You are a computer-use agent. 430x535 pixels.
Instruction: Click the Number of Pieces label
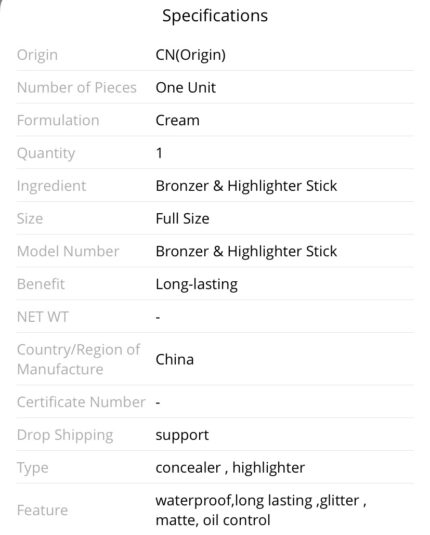[x=77, y=88]
